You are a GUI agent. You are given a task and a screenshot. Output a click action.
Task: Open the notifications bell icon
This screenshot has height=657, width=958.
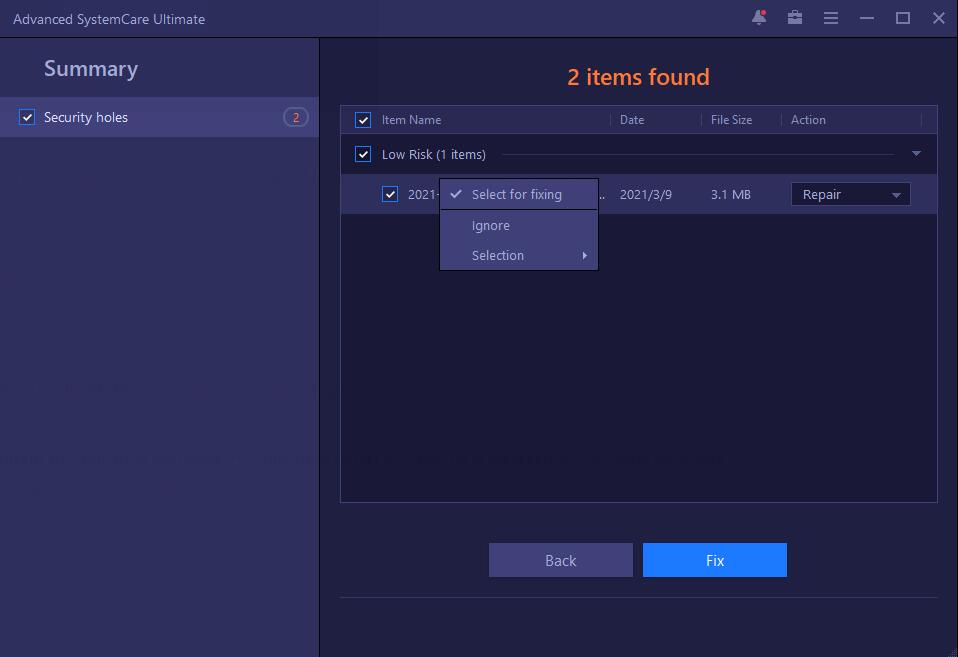[x=759, y=18]
